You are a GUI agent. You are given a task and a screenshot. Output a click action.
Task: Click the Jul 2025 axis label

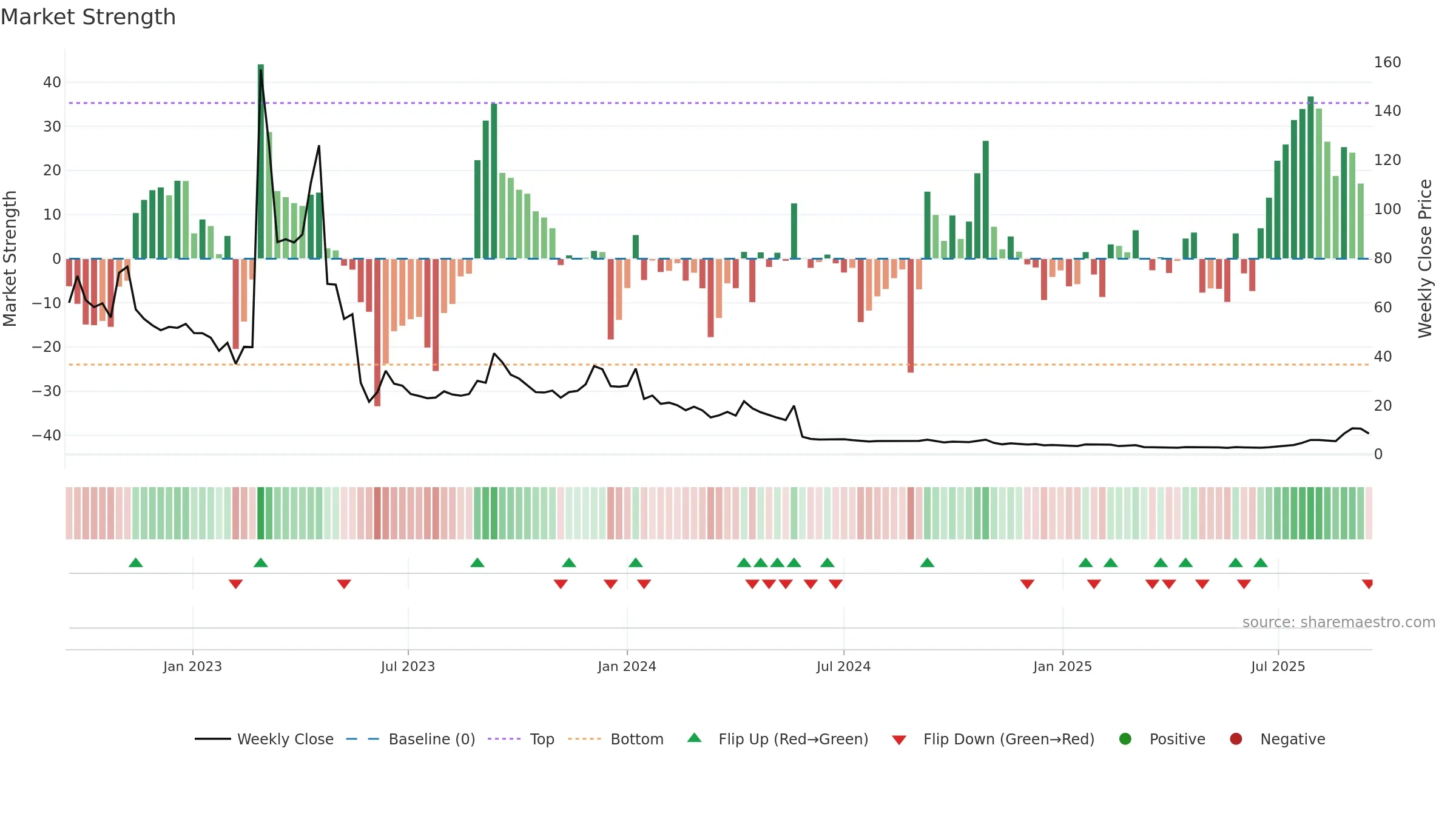click(1278, 666)
